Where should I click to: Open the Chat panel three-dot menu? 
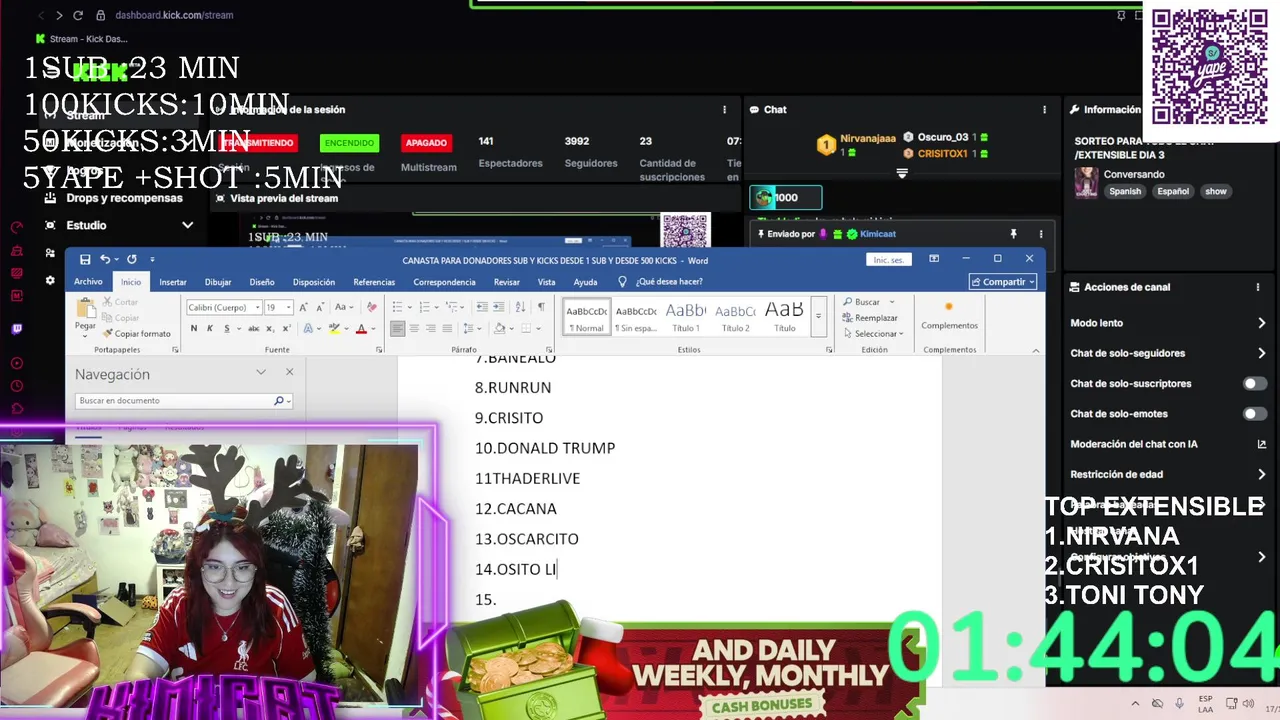[1044, 109]
